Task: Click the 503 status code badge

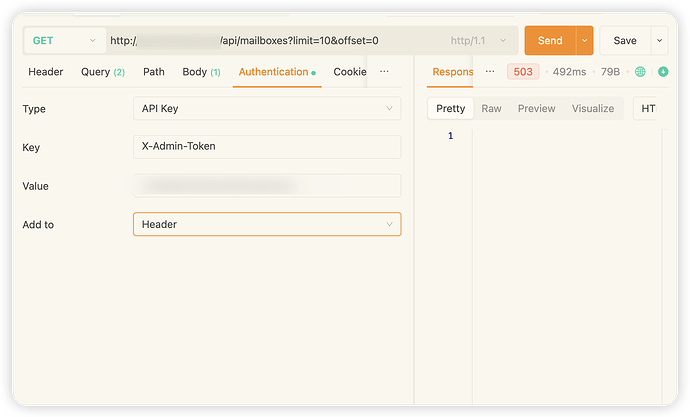Action: pos(523,72)
